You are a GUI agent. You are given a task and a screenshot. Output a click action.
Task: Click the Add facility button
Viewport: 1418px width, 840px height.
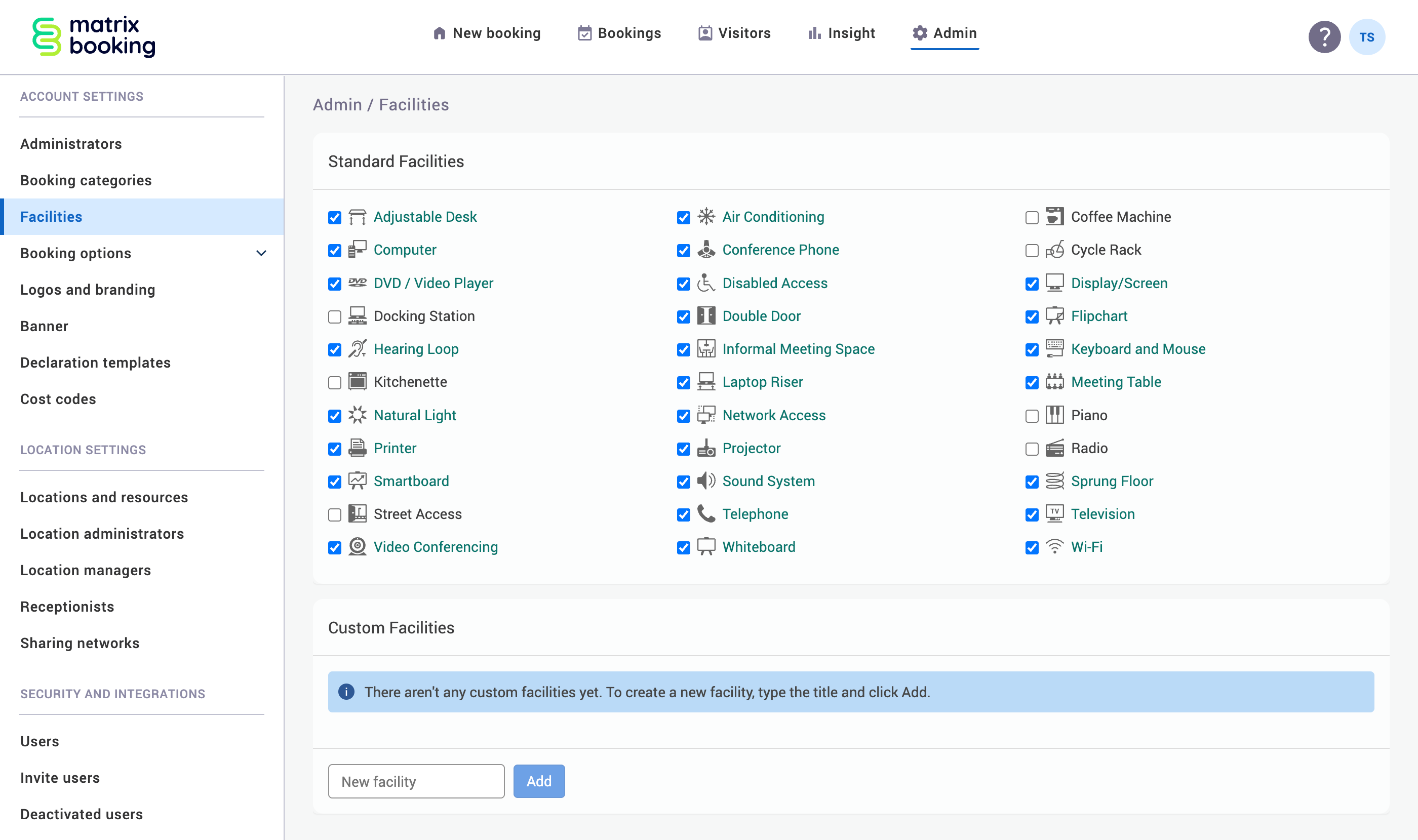[x=538, y=781]
